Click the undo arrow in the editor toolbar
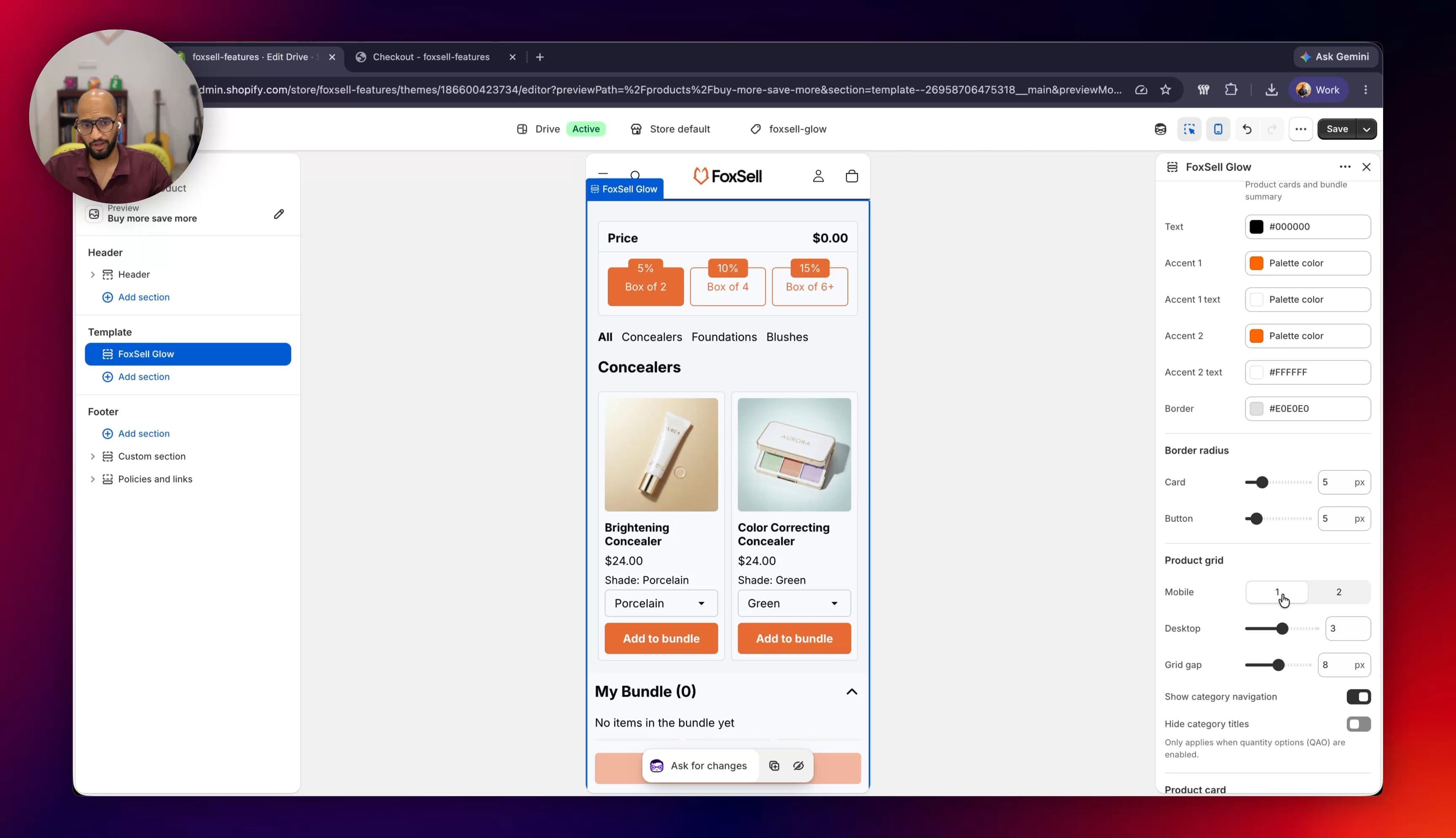Screen dimensions: 1456x838 tap(1247, 129)
